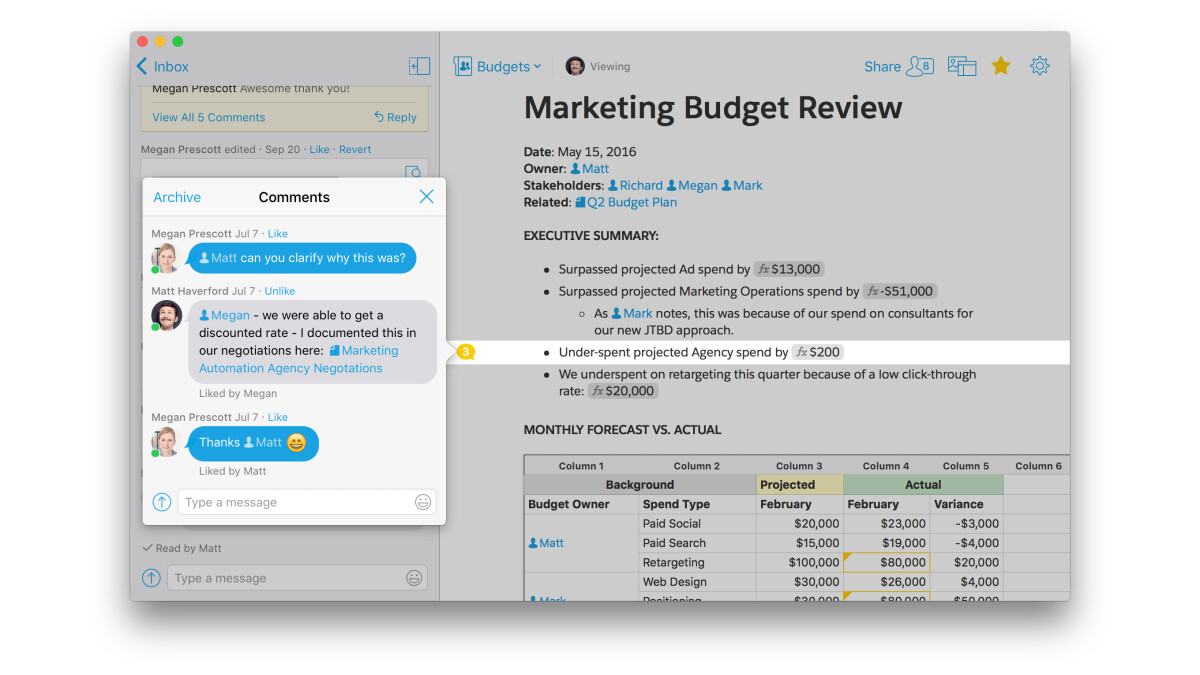Like Megan Prescott's edit from Sep 20
Viewport: 1200px width, 675px height.
(319, 149)
